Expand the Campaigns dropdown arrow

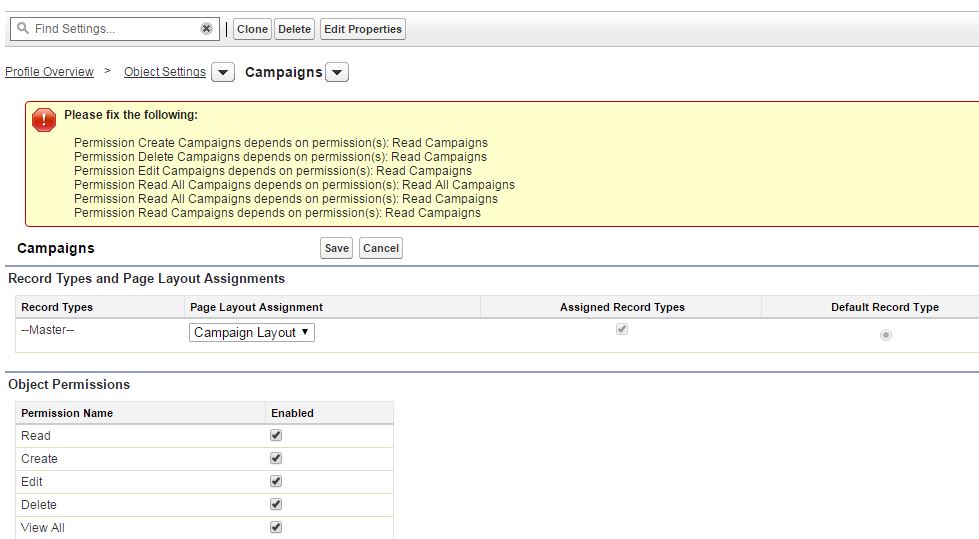337,73
